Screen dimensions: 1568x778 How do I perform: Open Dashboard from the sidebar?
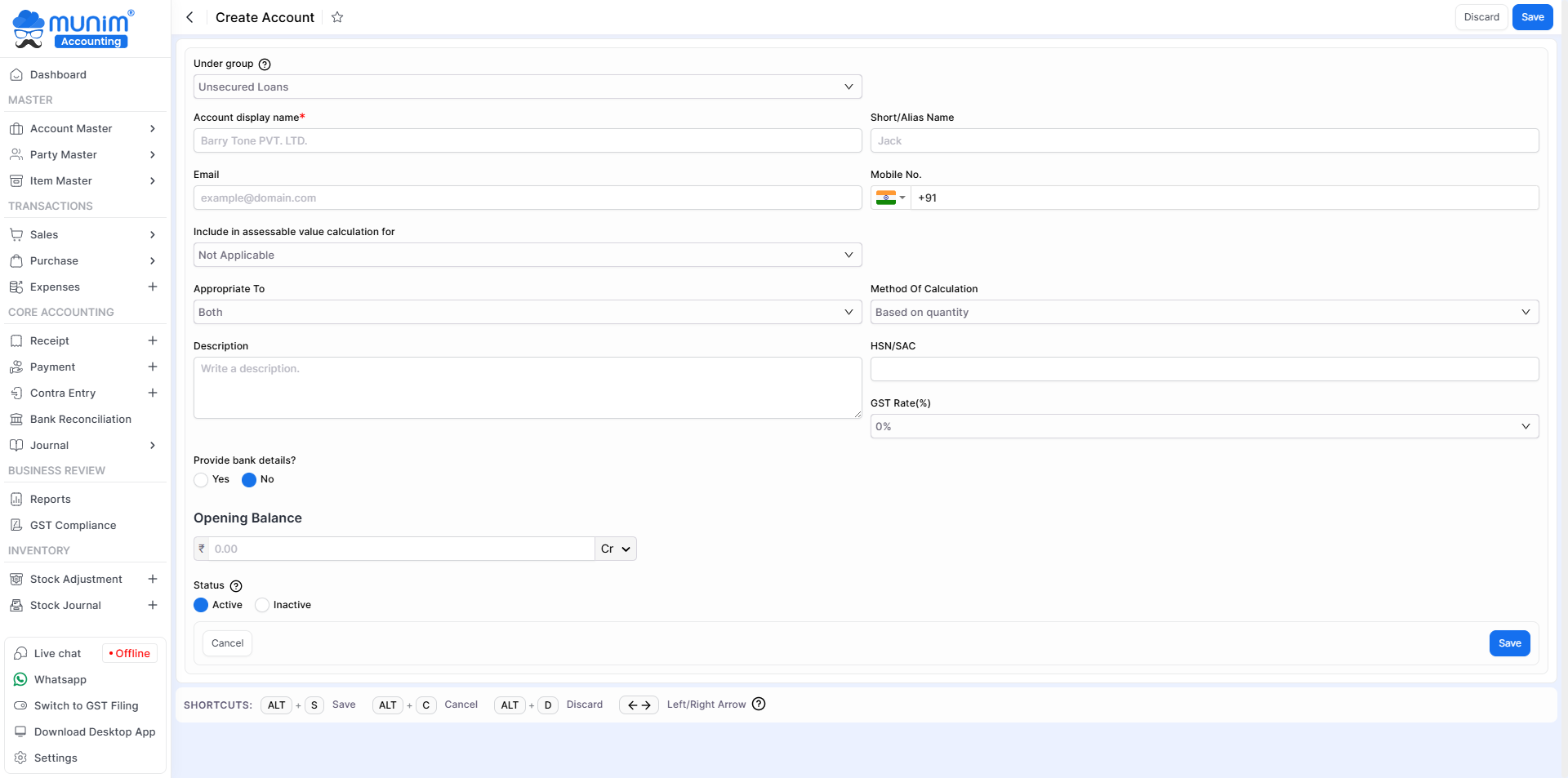[x=58, y=74]
